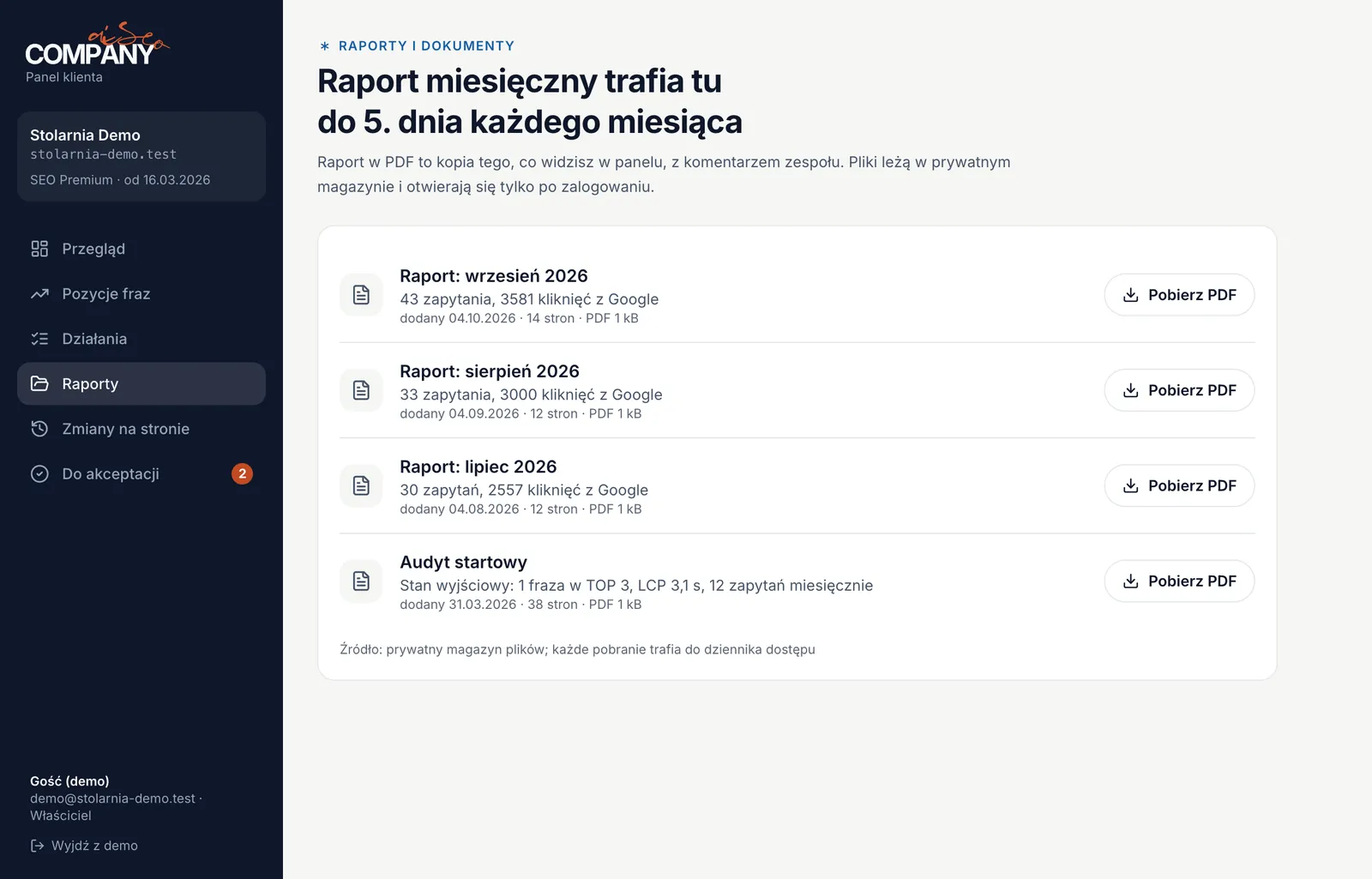This screenshot has width=1372, height=879.
Task: Click the orange badge showing 2
Action: pos(242,473)
